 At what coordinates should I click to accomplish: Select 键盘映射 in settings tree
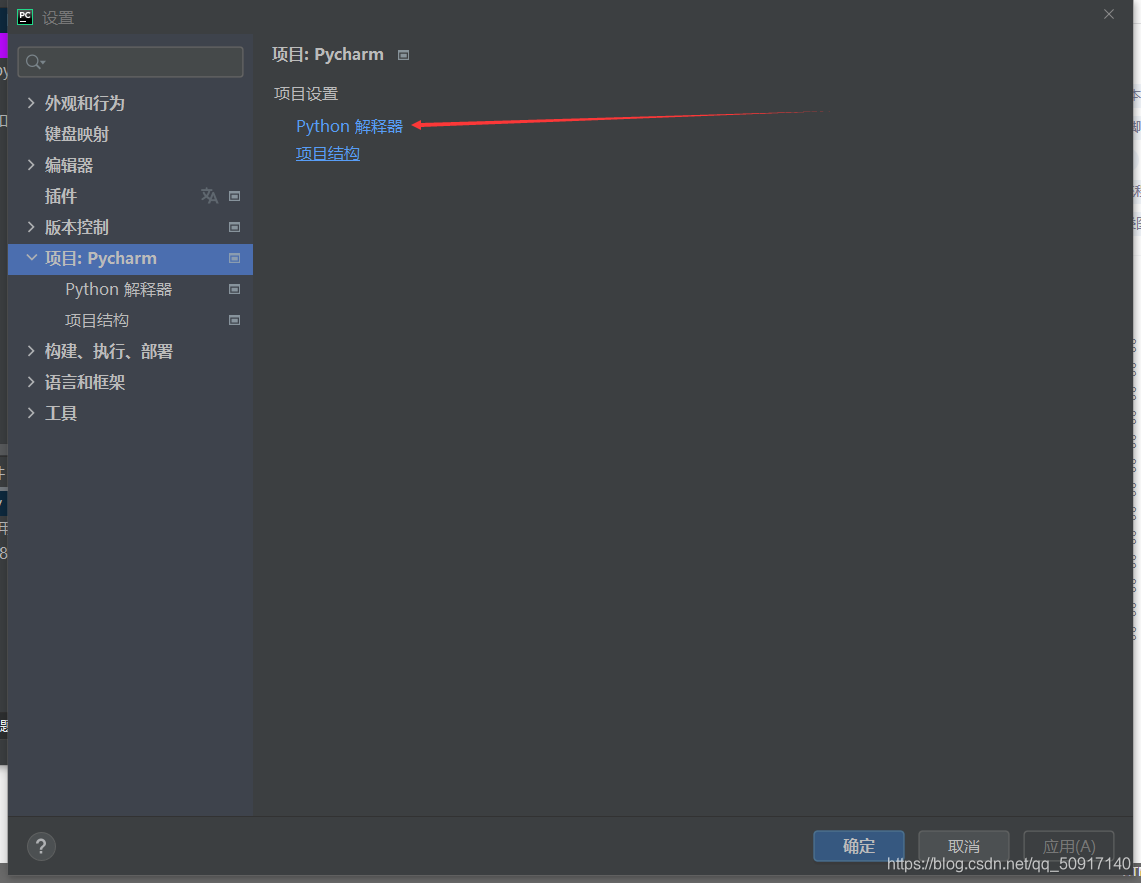[x=76, y=134]
